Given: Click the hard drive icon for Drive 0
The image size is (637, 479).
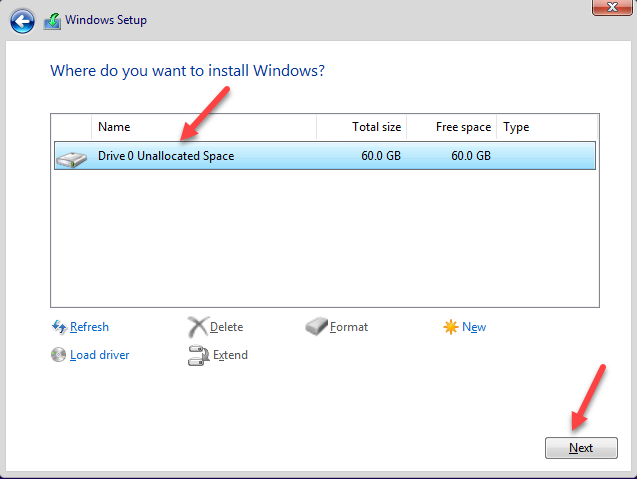Looking at the screenshot, I should click(72, 157).
